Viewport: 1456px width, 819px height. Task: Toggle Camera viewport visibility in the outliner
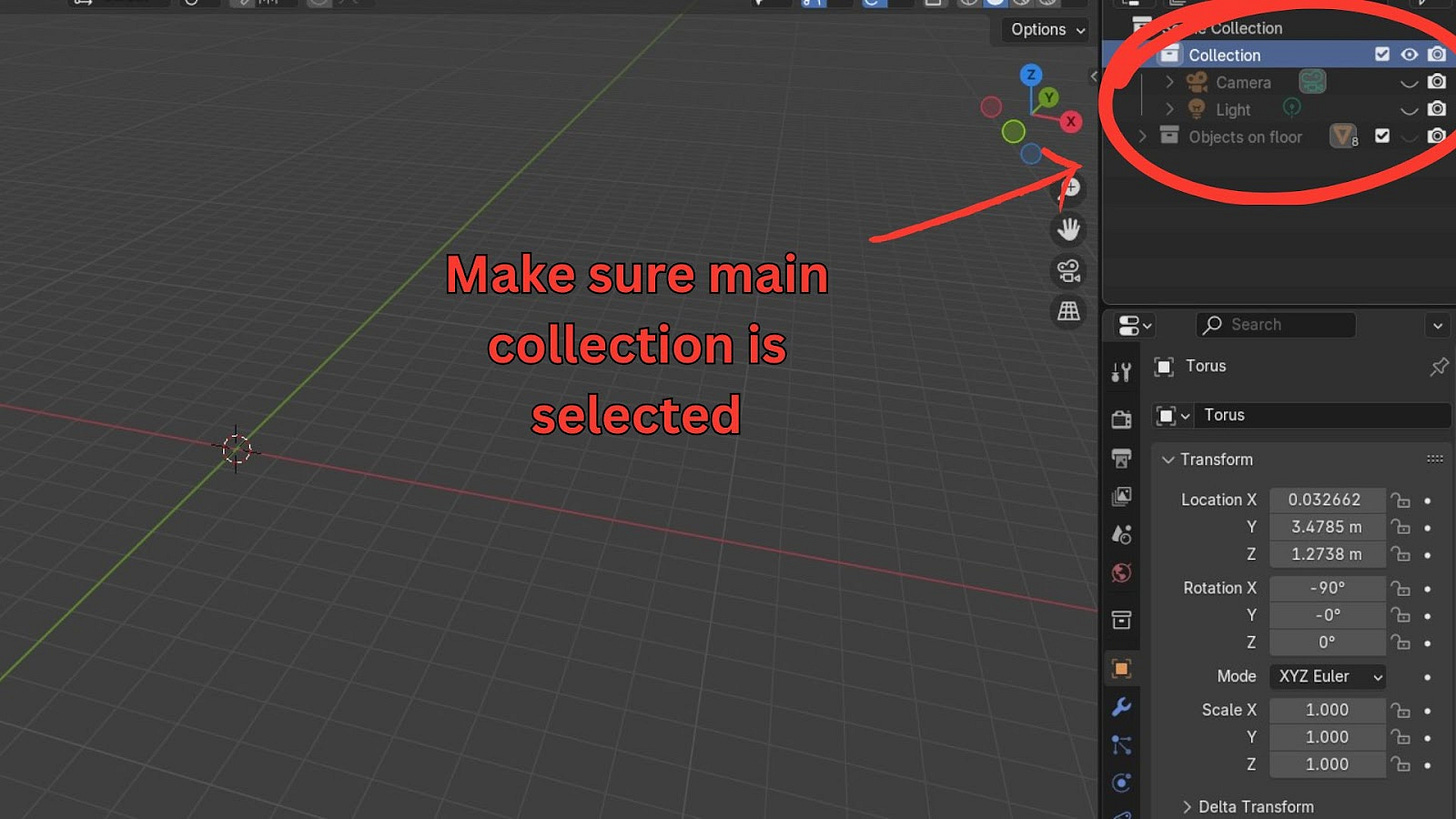click(1409, 82)
